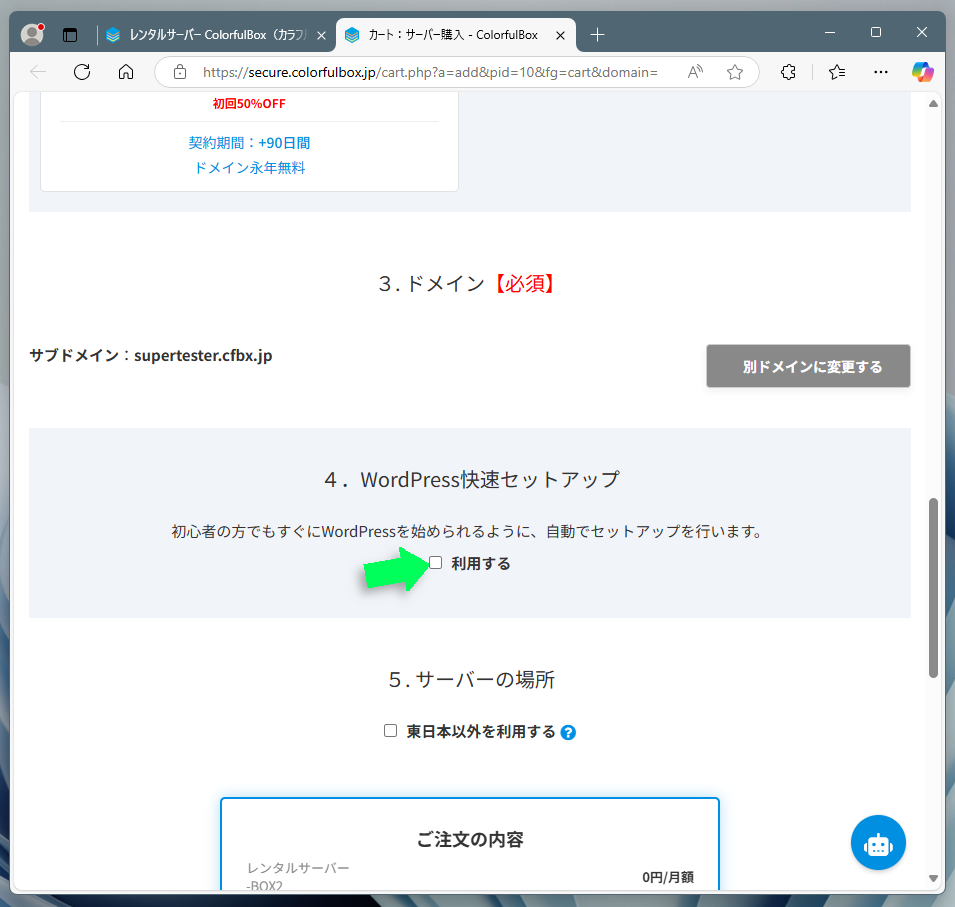Close the レンタルサーバー ColorfulBox tab
Screen dimensions: 955x907
(x=322, y=35)
